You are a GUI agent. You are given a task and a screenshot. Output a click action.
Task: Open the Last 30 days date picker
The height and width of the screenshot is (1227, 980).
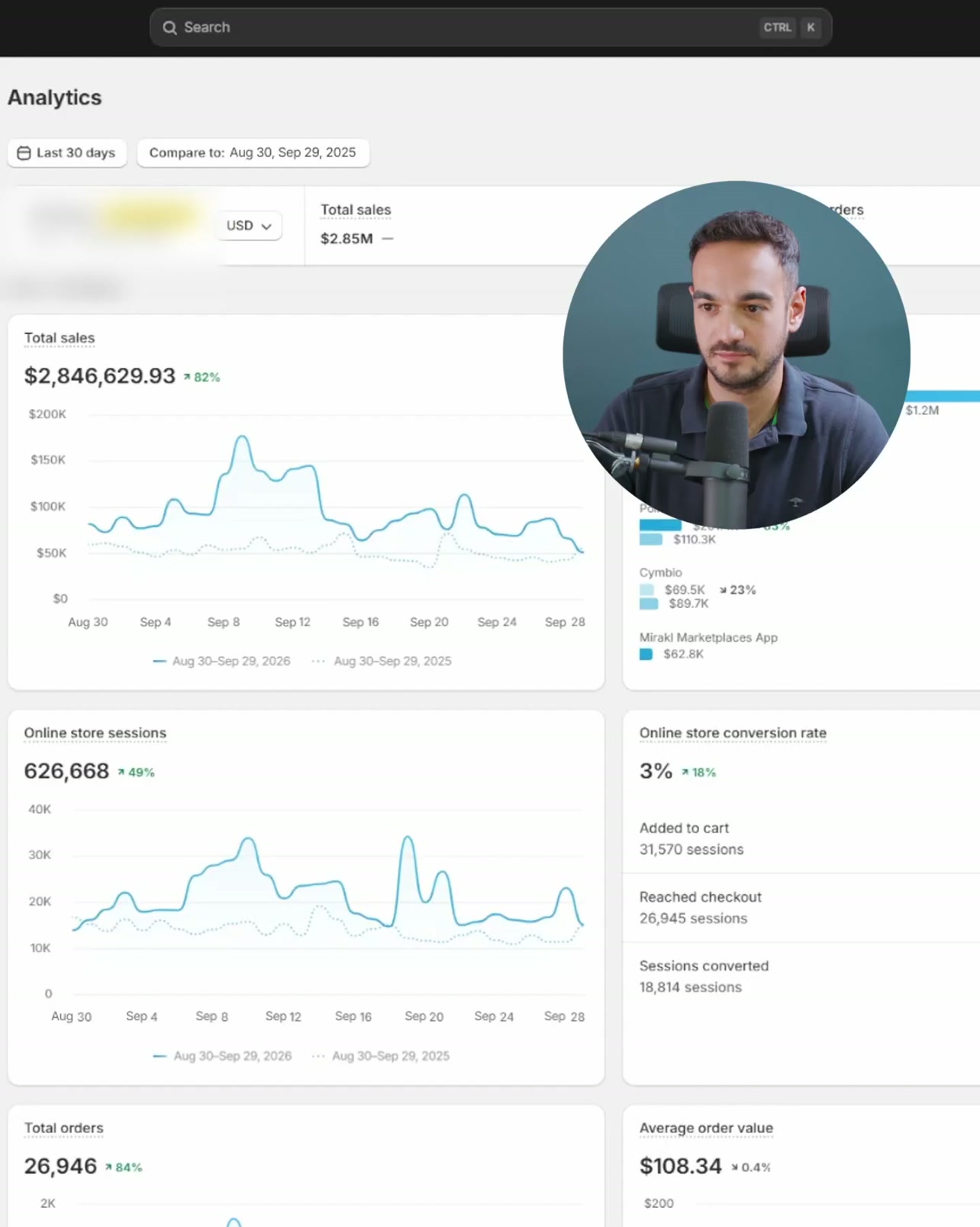67,153
